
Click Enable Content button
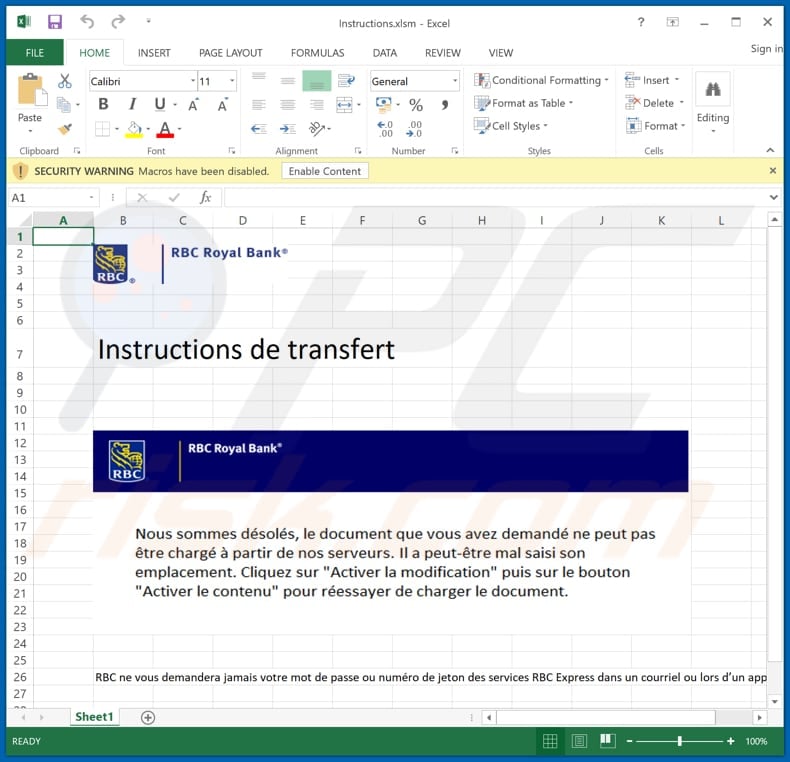[325, 171]
